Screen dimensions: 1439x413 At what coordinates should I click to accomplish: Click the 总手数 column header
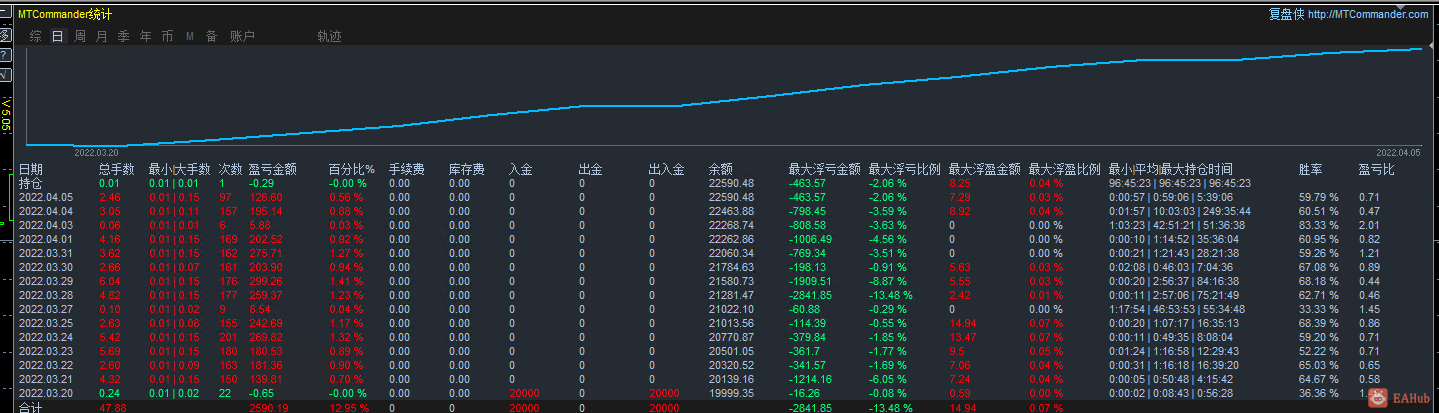click(117, 170)
